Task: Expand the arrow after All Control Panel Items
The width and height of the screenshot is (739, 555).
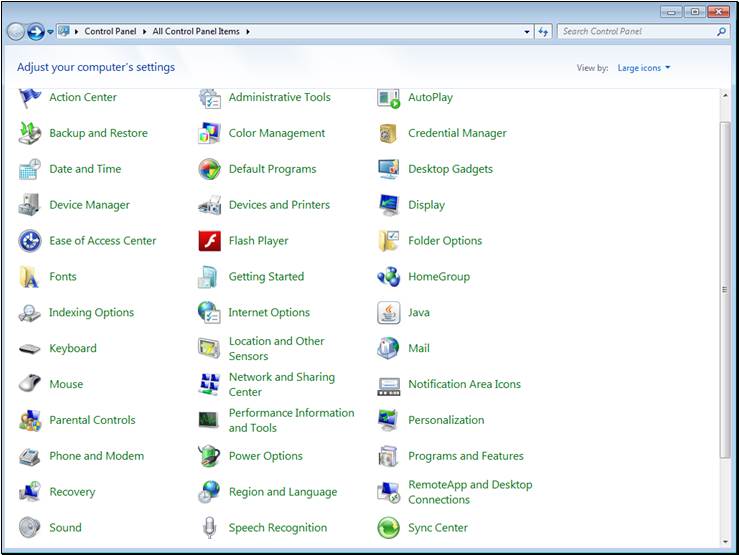Action: 247,32
